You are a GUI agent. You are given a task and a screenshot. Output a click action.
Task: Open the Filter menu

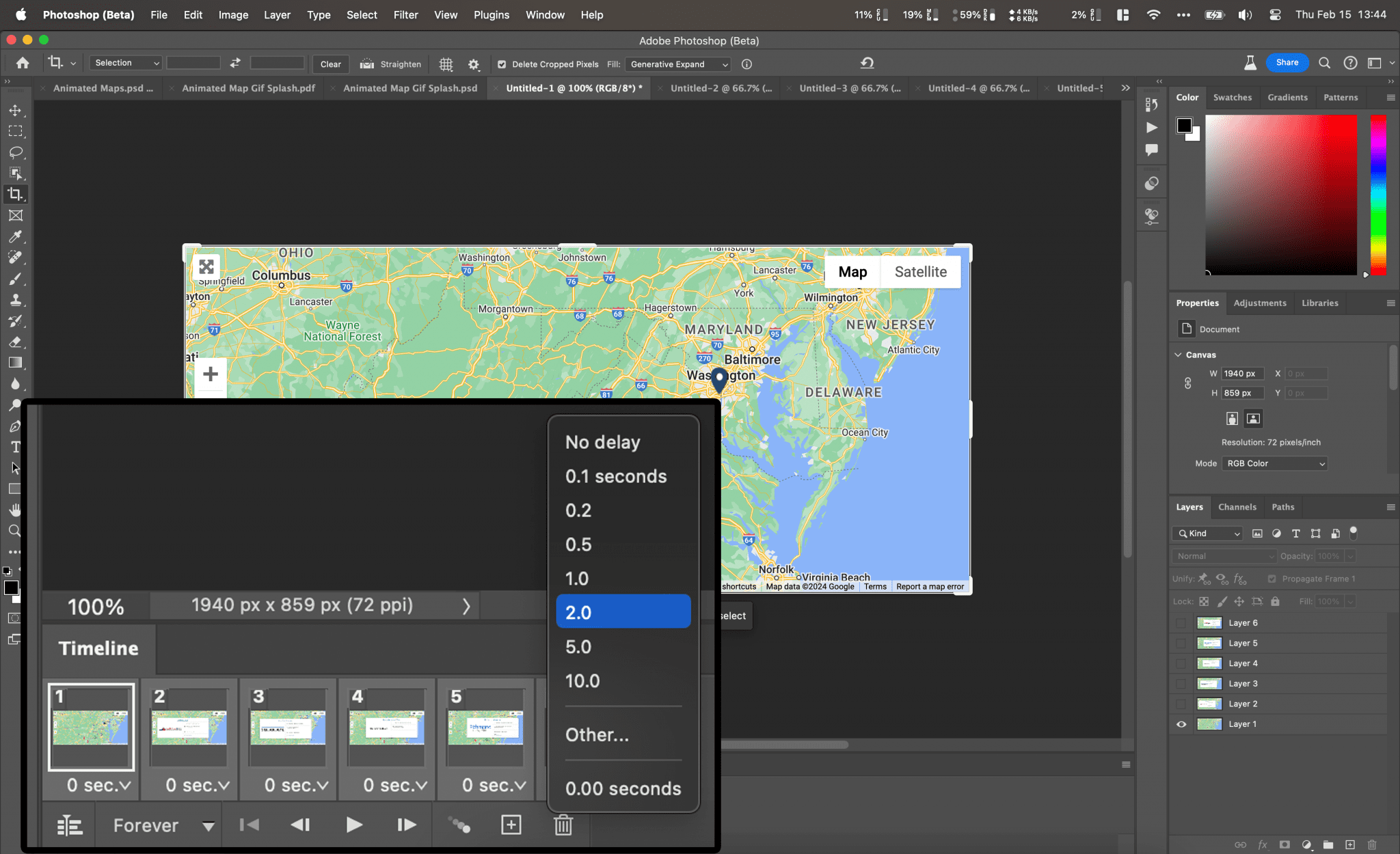(406, 14)
